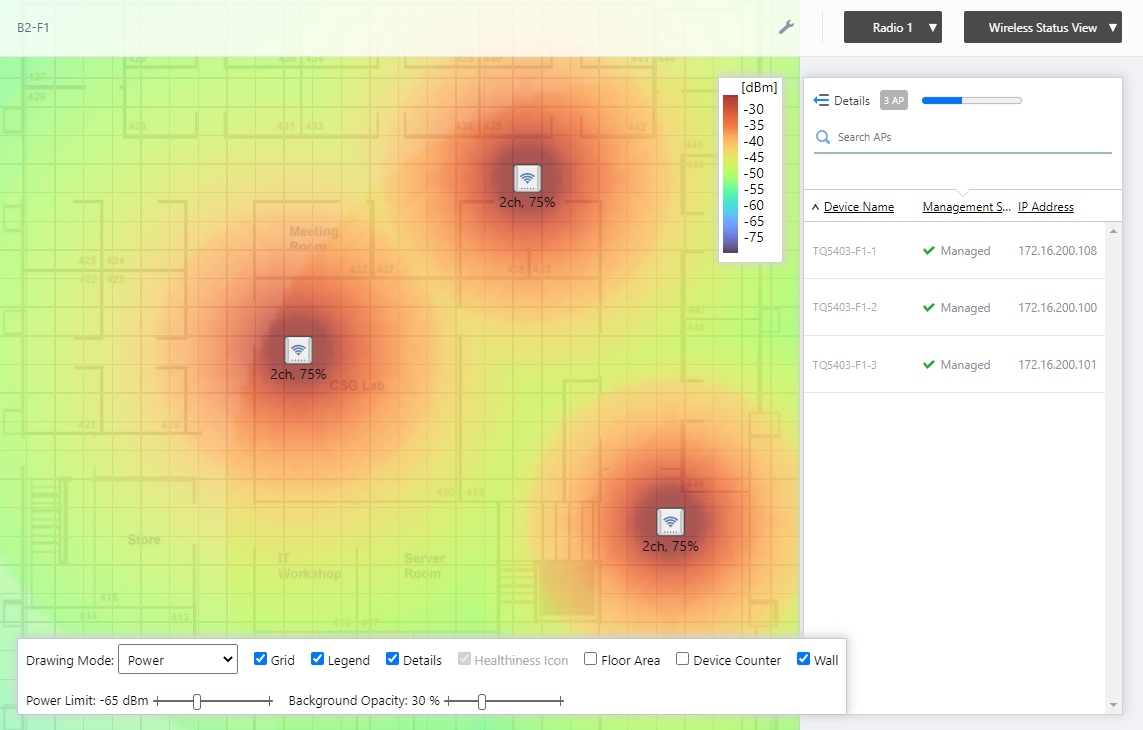
Task: Click the Power Limit slider handle
Action: click(197, 702)
